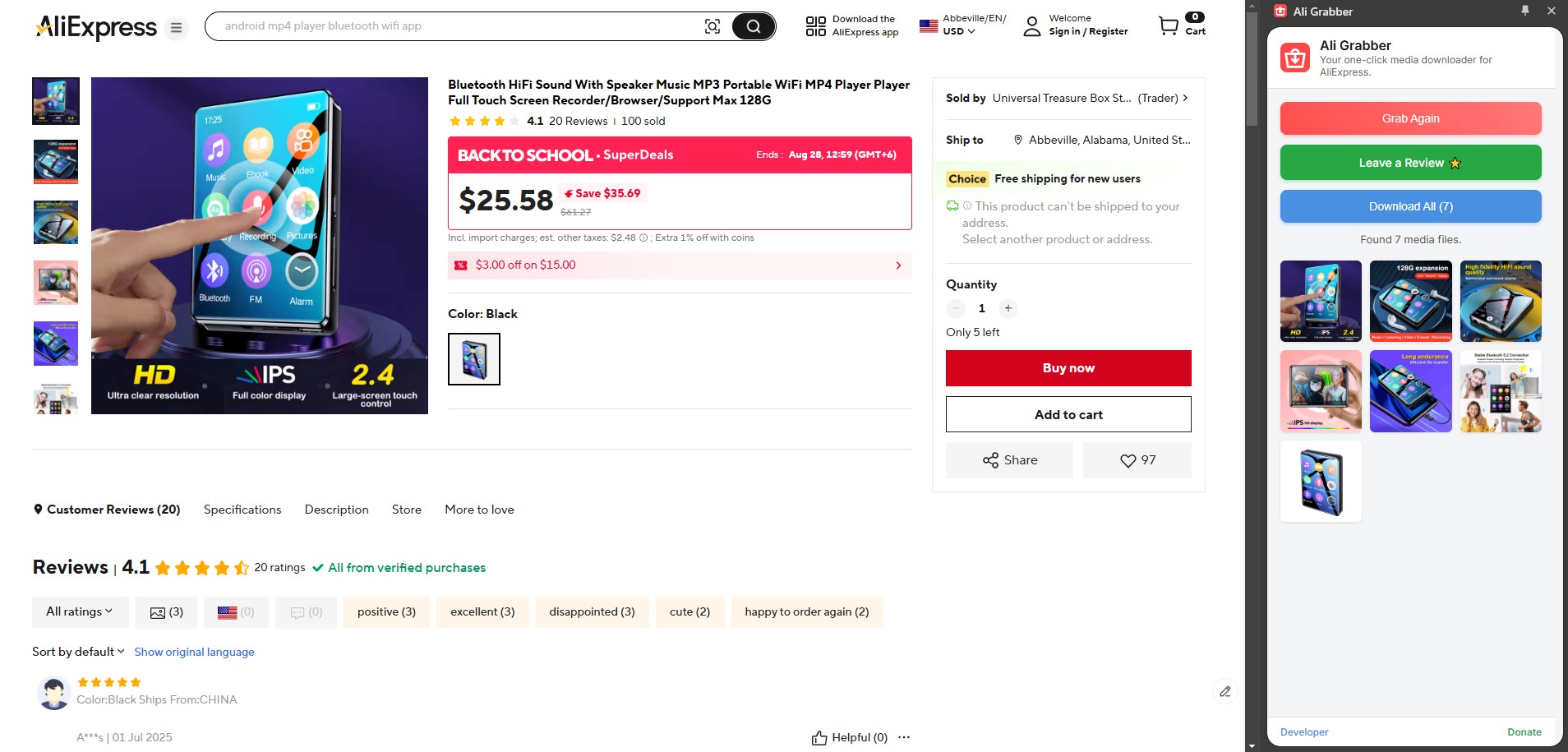The width and height of the screenshot is (1568, 752).
Task: Click the Buy now button
Action: point(1068,368)
